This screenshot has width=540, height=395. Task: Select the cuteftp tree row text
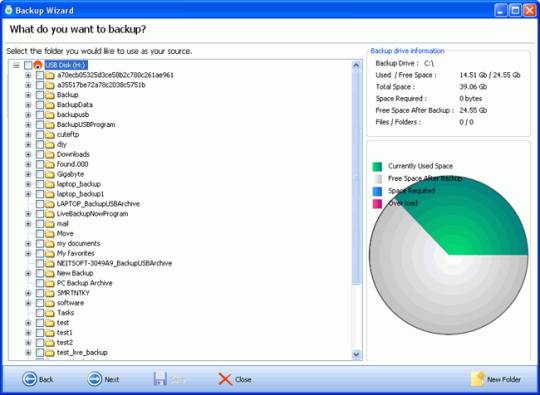click(68, 135)
